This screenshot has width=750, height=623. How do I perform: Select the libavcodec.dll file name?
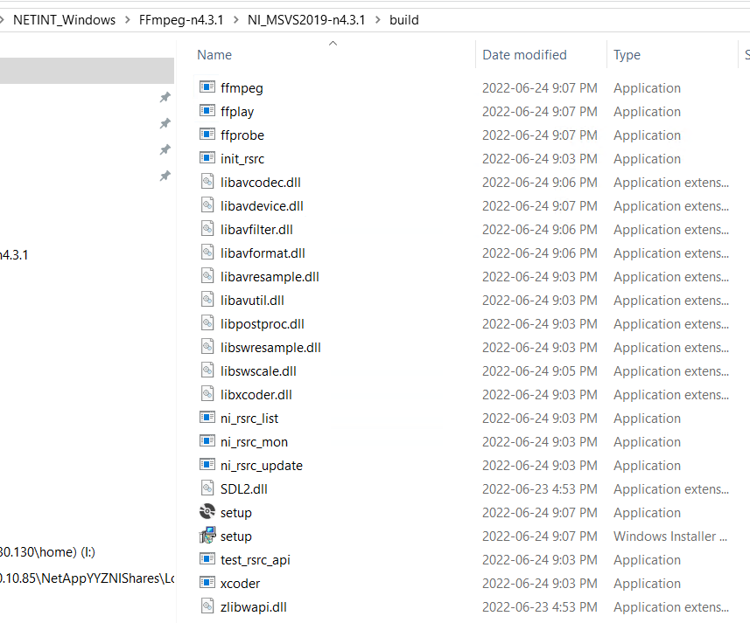[260, 182]
